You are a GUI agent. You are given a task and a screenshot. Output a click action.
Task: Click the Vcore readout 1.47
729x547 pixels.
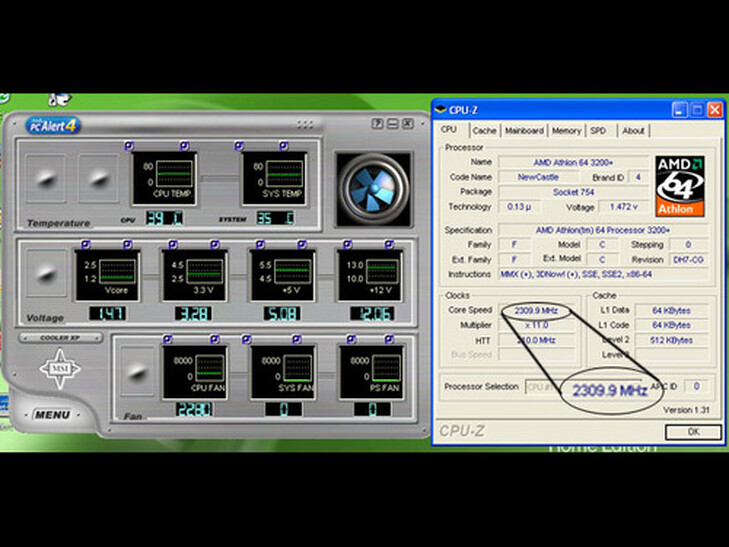click(107, 314)
